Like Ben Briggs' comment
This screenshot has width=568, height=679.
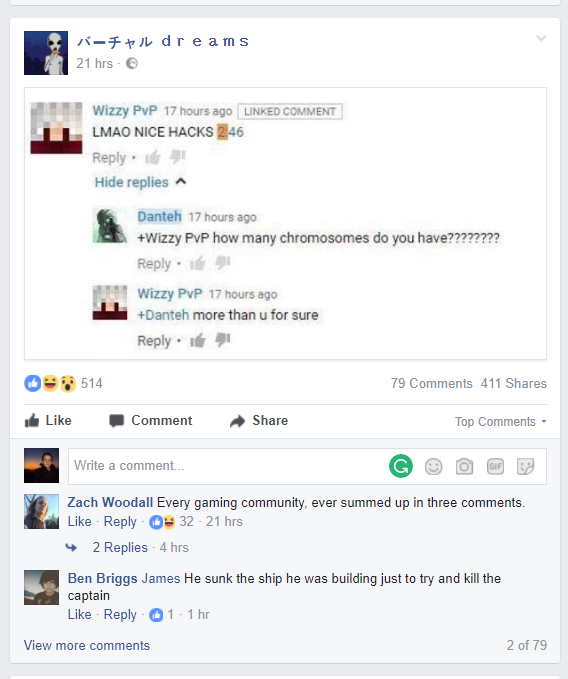point(80,614)
